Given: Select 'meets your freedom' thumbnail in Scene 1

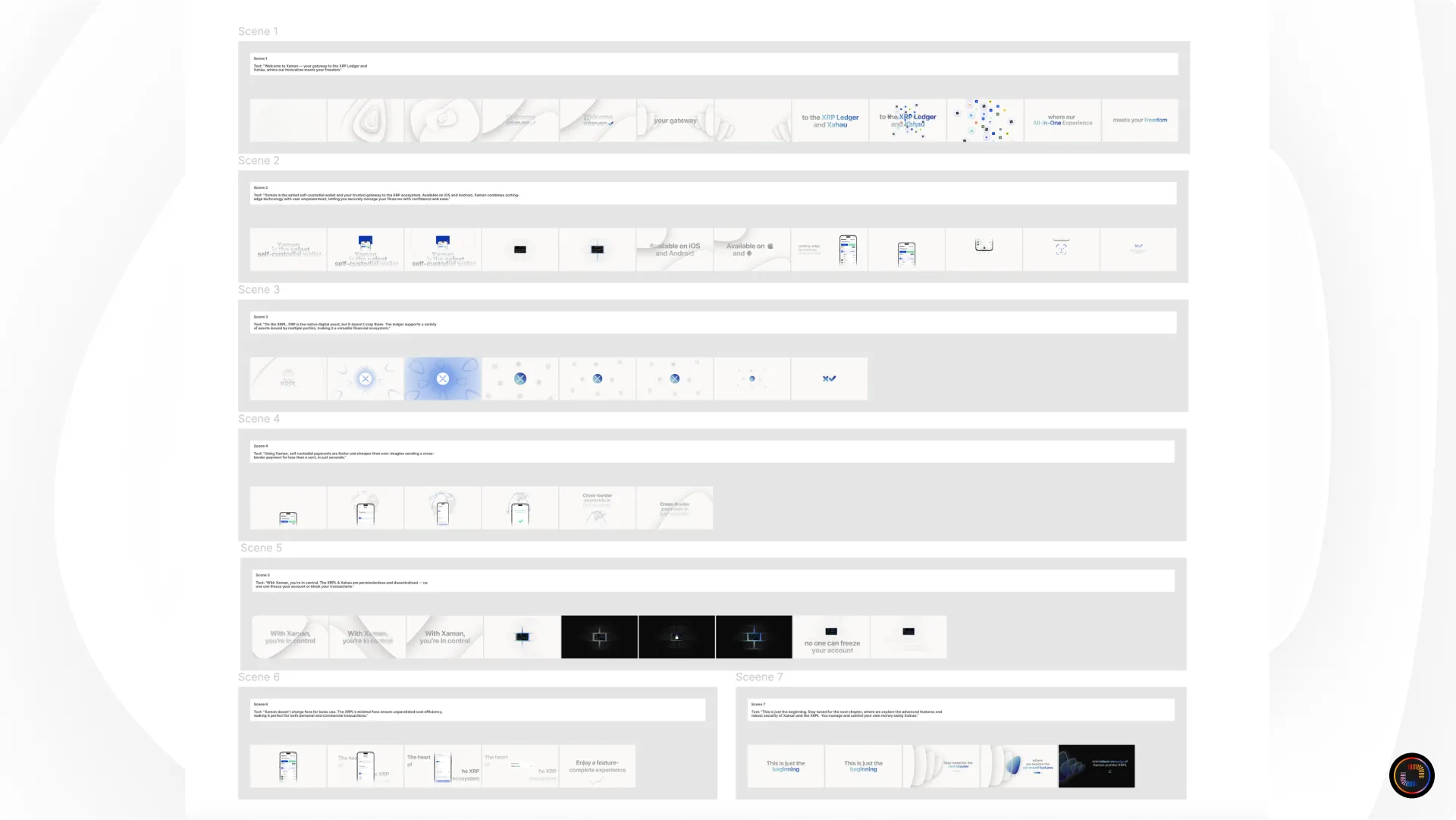Looking at the screenshot, I should click(x=1140, y=120).
